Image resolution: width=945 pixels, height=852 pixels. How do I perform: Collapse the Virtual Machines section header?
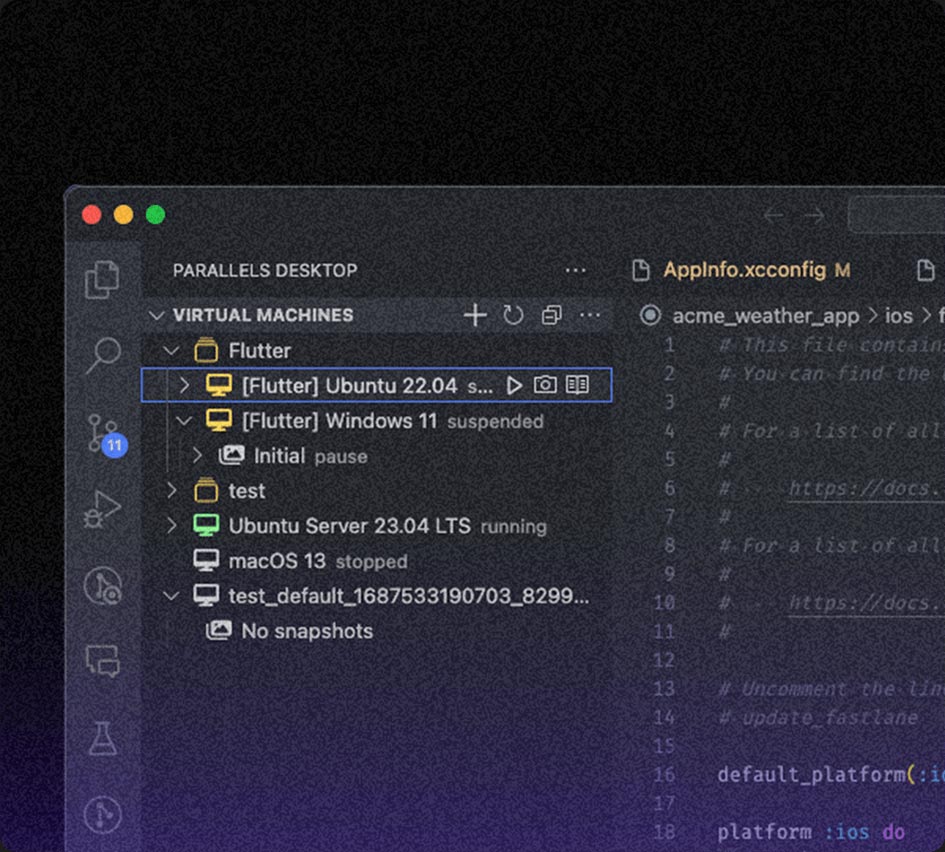point(157,315)
